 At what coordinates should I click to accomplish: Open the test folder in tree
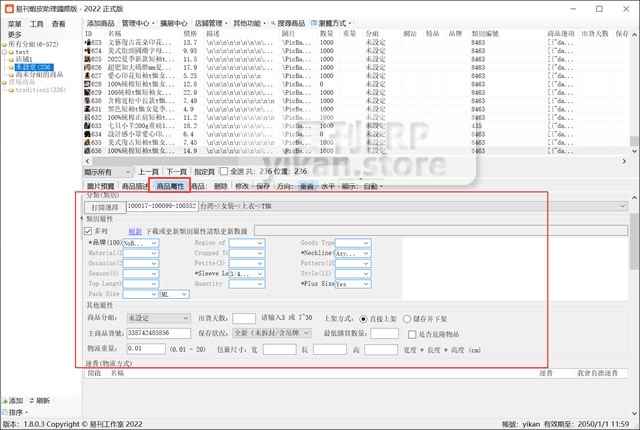pos(22,52)
